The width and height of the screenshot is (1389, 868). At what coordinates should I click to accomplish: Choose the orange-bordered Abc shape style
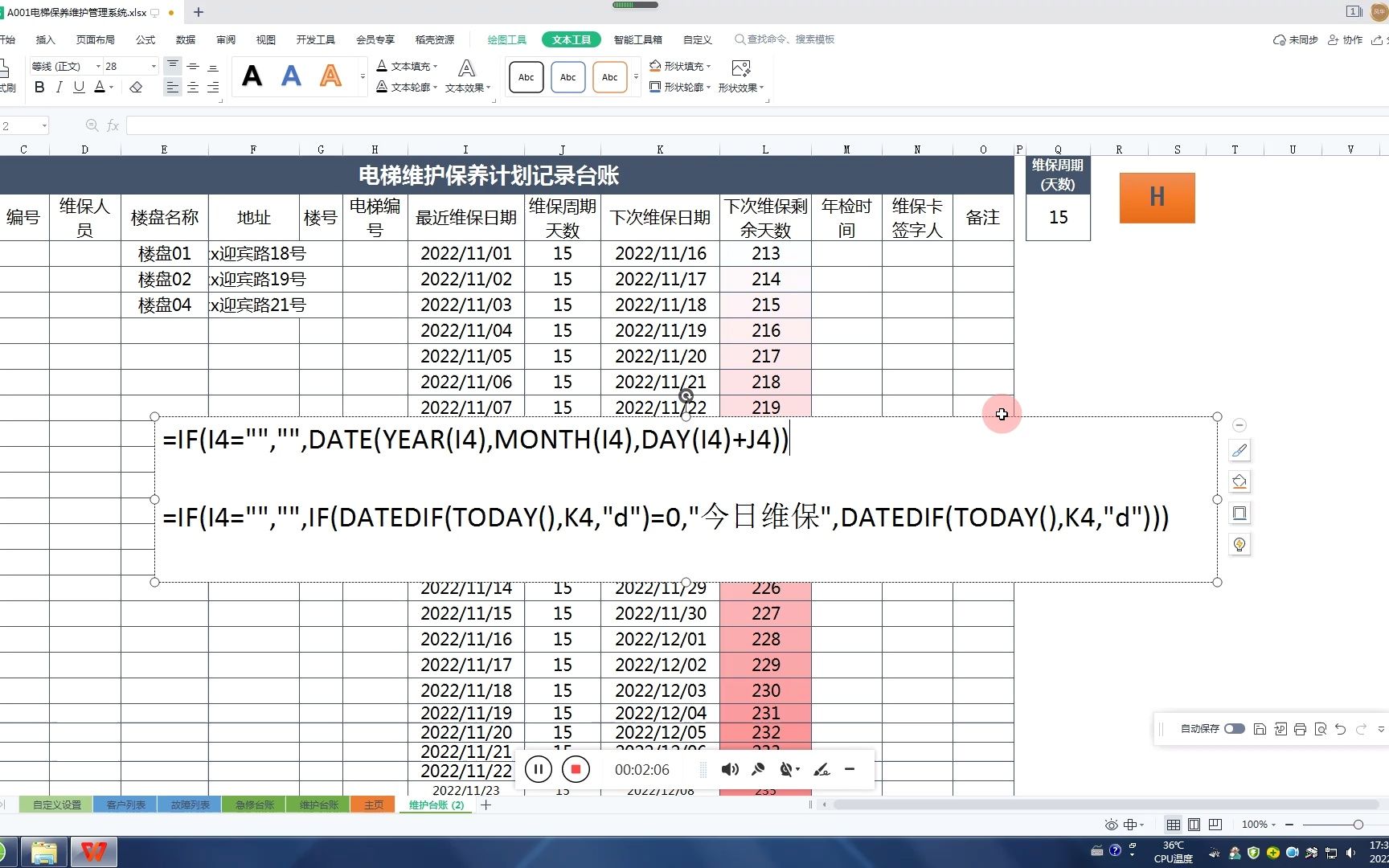[x=610, y=77]
